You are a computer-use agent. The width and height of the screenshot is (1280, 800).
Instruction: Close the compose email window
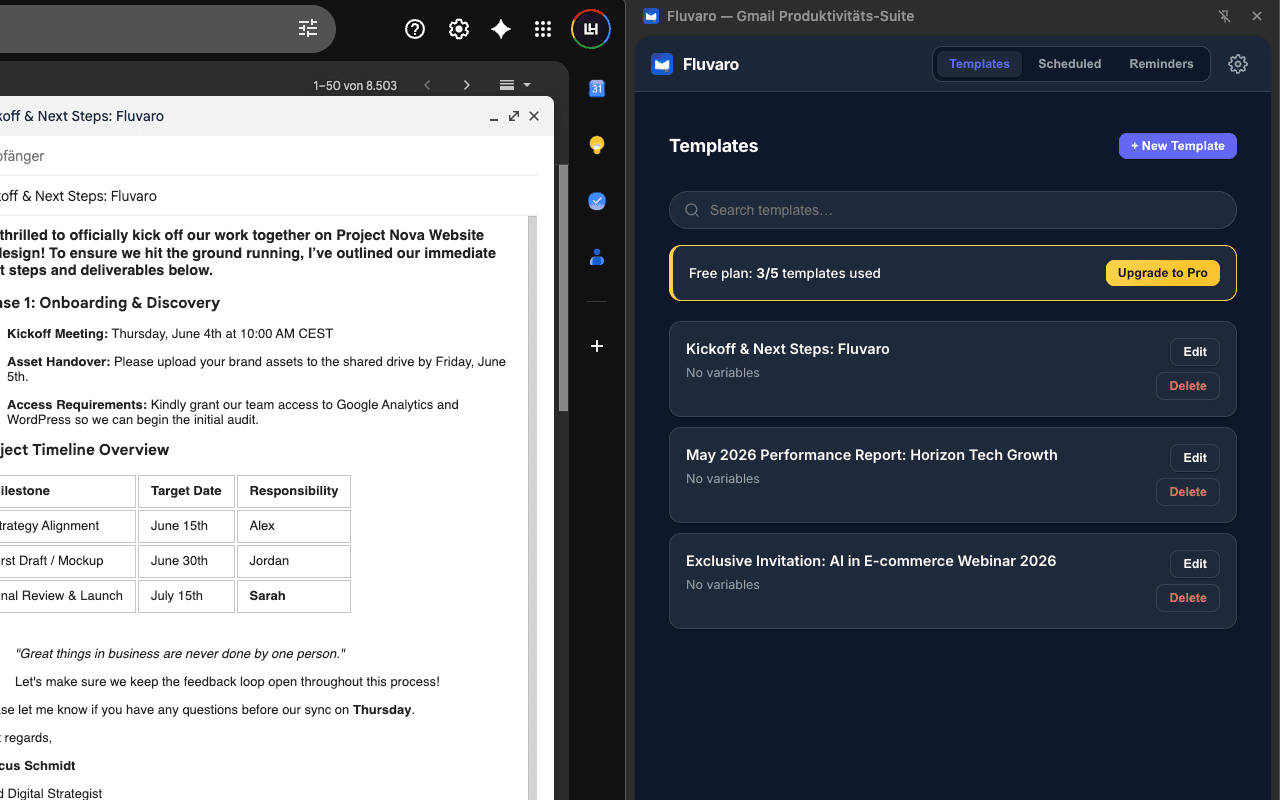[x=534, y=116]
